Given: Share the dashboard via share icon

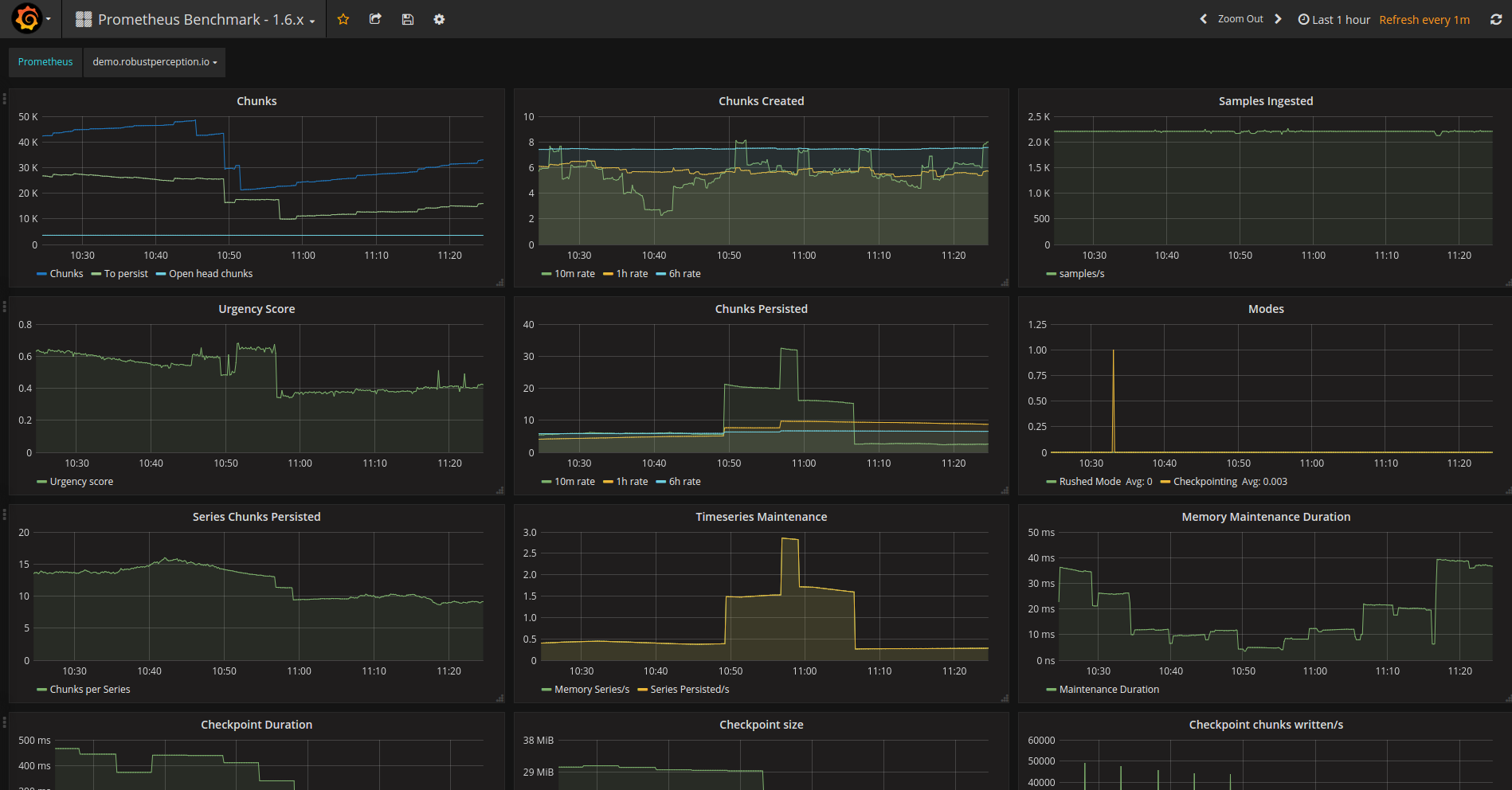Looking at the screenshot, I should click(375, 19).
